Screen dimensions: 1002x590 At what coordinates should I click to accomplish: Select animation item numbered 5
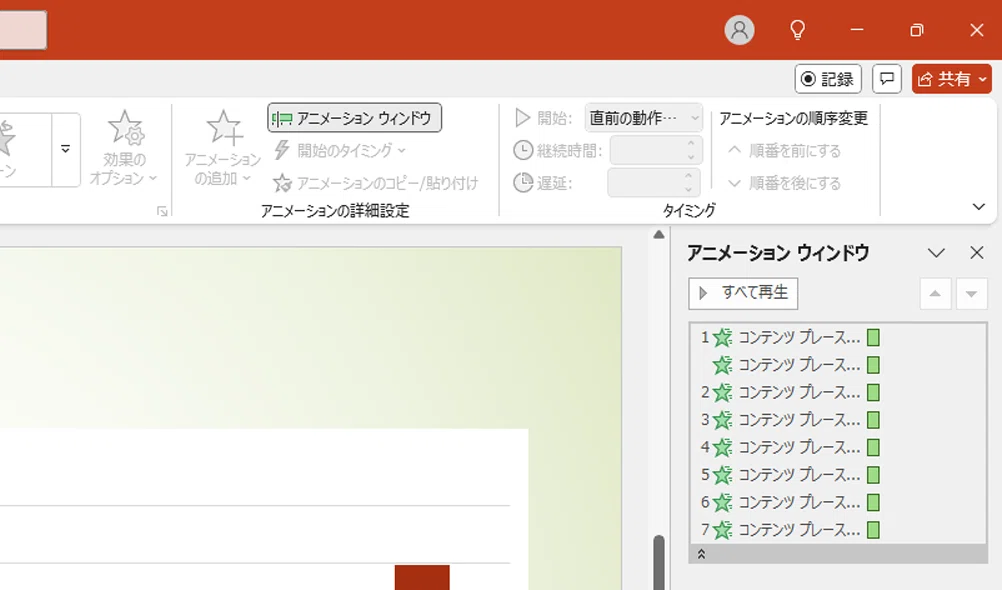pos(838,475)
